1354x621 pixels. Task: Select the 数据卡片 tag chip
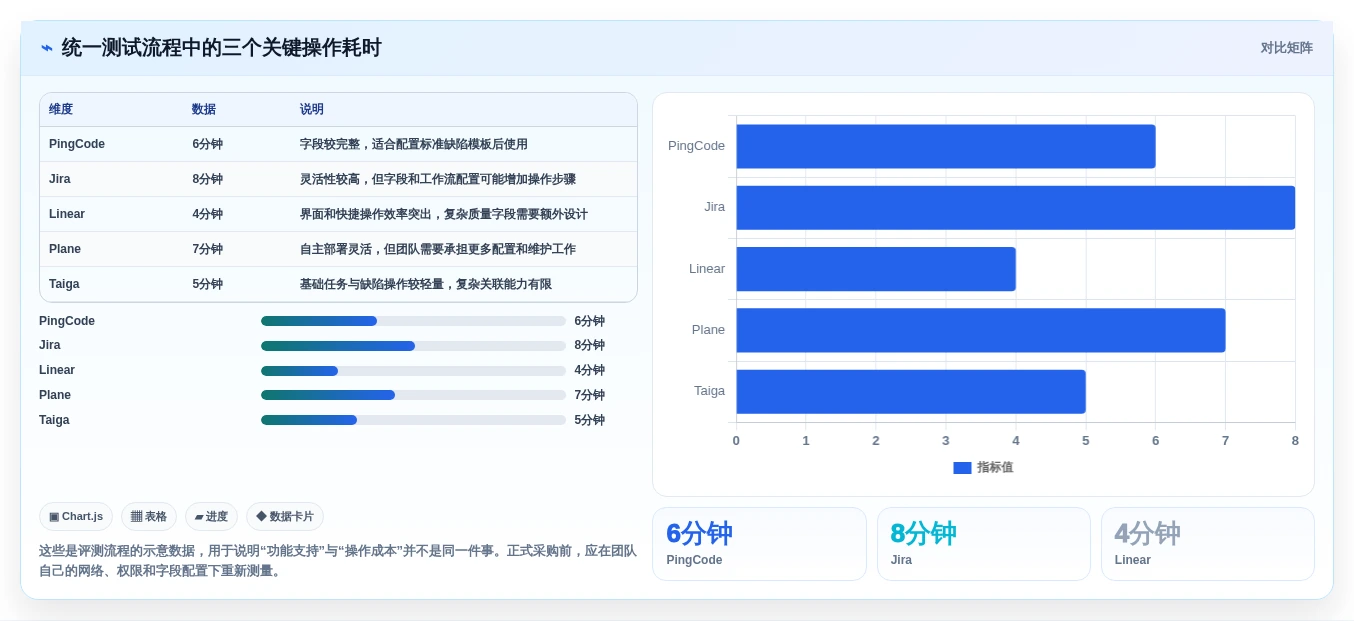pyautogui.click(x=285, y=517)
